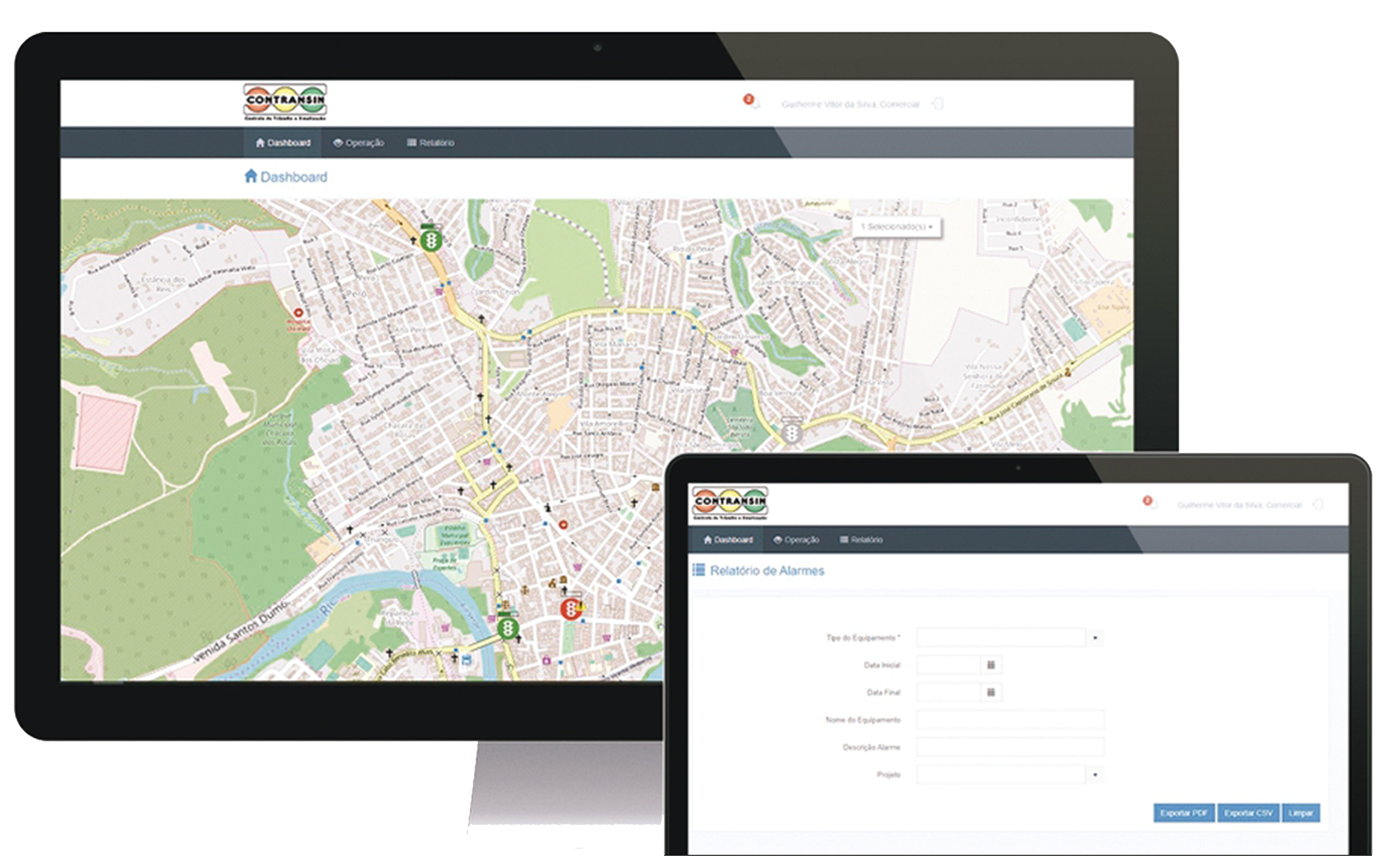Open the Data Inicial calendar picker
This screenshot has height=868, width=1387.
coord(991,665)
